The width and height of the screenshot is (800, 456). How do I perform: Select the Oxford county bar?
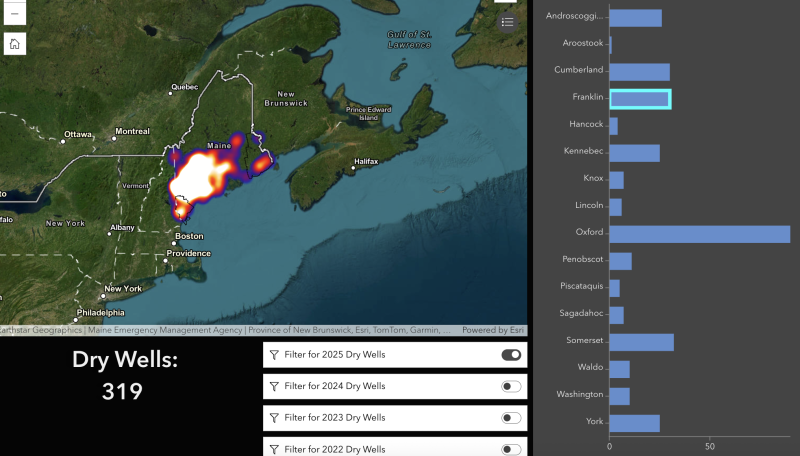pyautogui.click(x=699, y=234)
